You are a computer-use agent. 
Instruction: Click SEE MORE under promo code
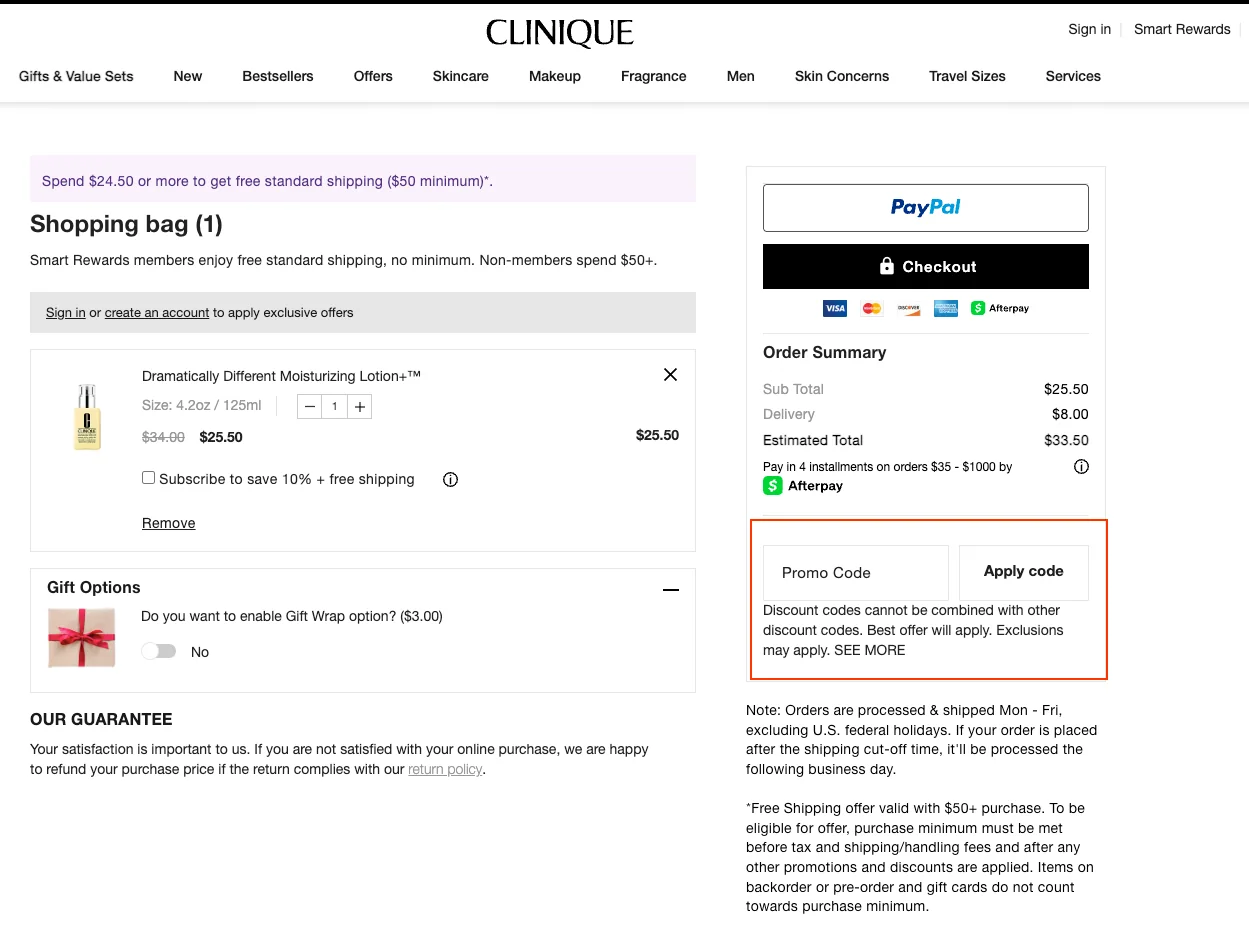pos(870,650)
